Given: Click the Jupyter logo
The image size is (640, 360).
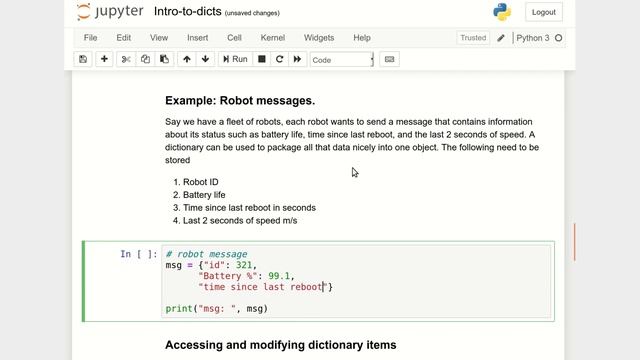Looking at the screenshot, I should (110, 11).
